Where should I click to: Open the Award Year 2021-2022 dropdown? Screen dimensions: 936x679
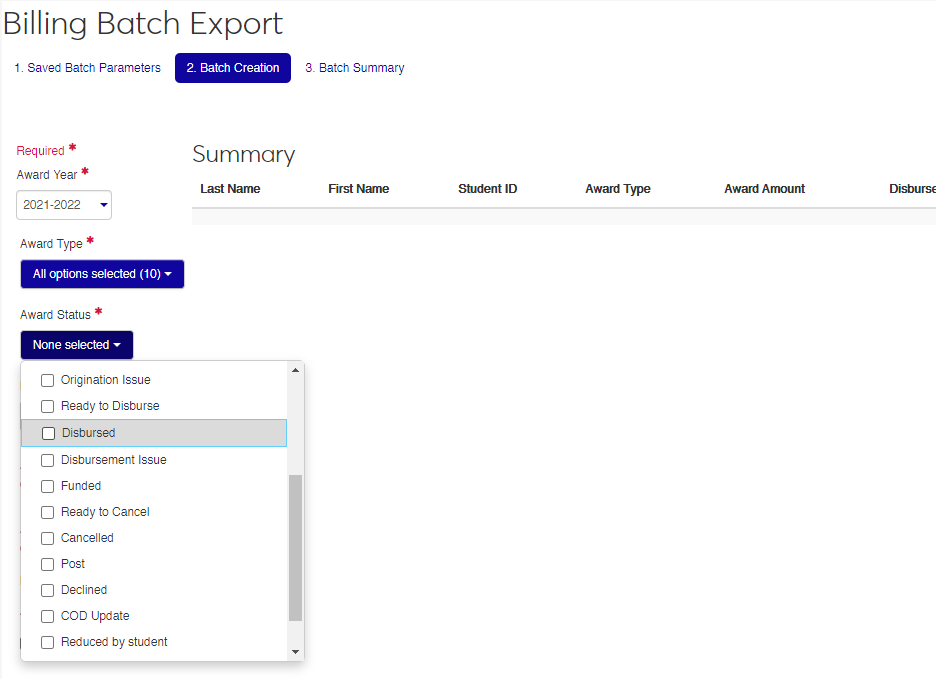point(64,205)
